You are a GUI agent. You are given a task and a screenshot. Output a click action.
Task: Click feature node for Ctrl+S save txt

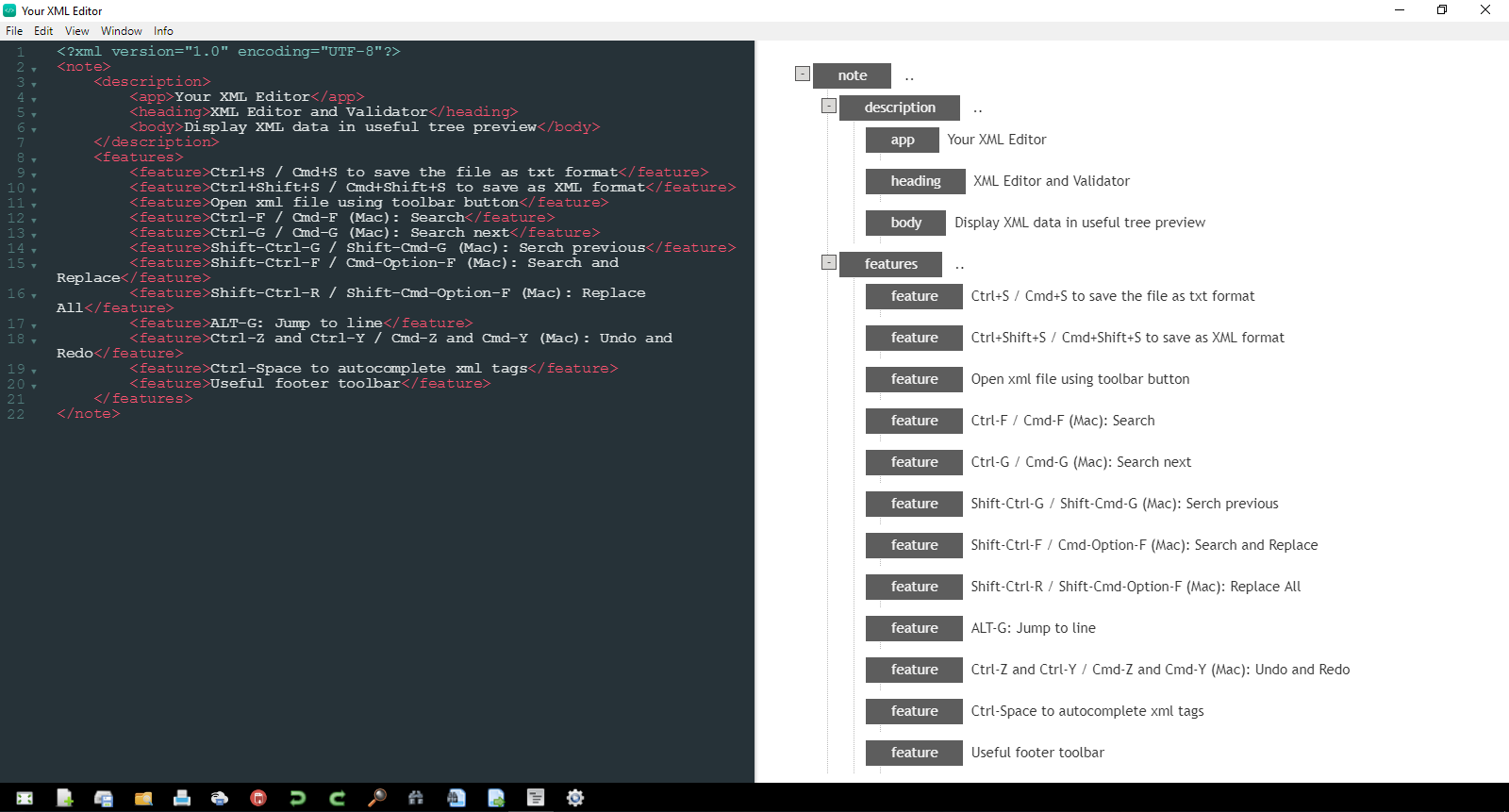914,296
